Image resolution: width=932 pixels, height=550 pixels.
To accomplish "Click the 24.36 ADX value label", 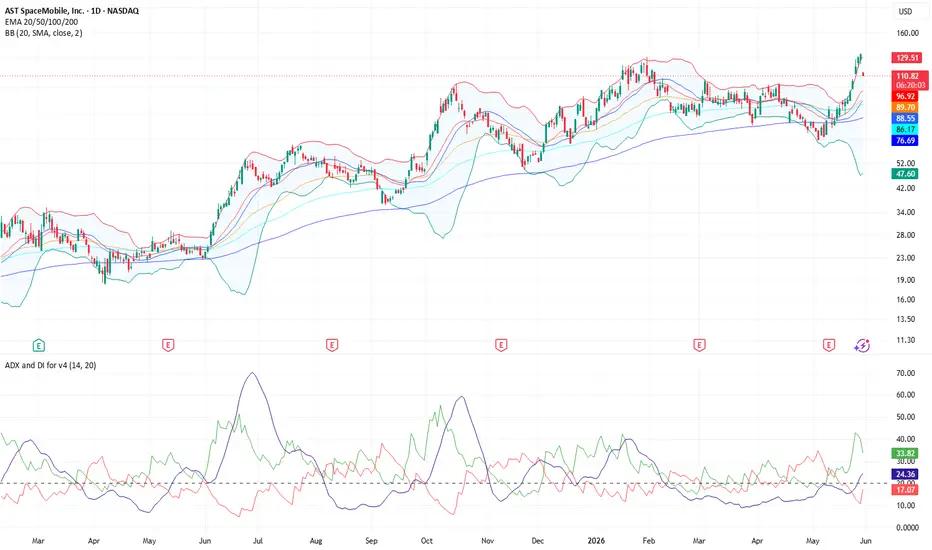I will click(x=905, y=474).
